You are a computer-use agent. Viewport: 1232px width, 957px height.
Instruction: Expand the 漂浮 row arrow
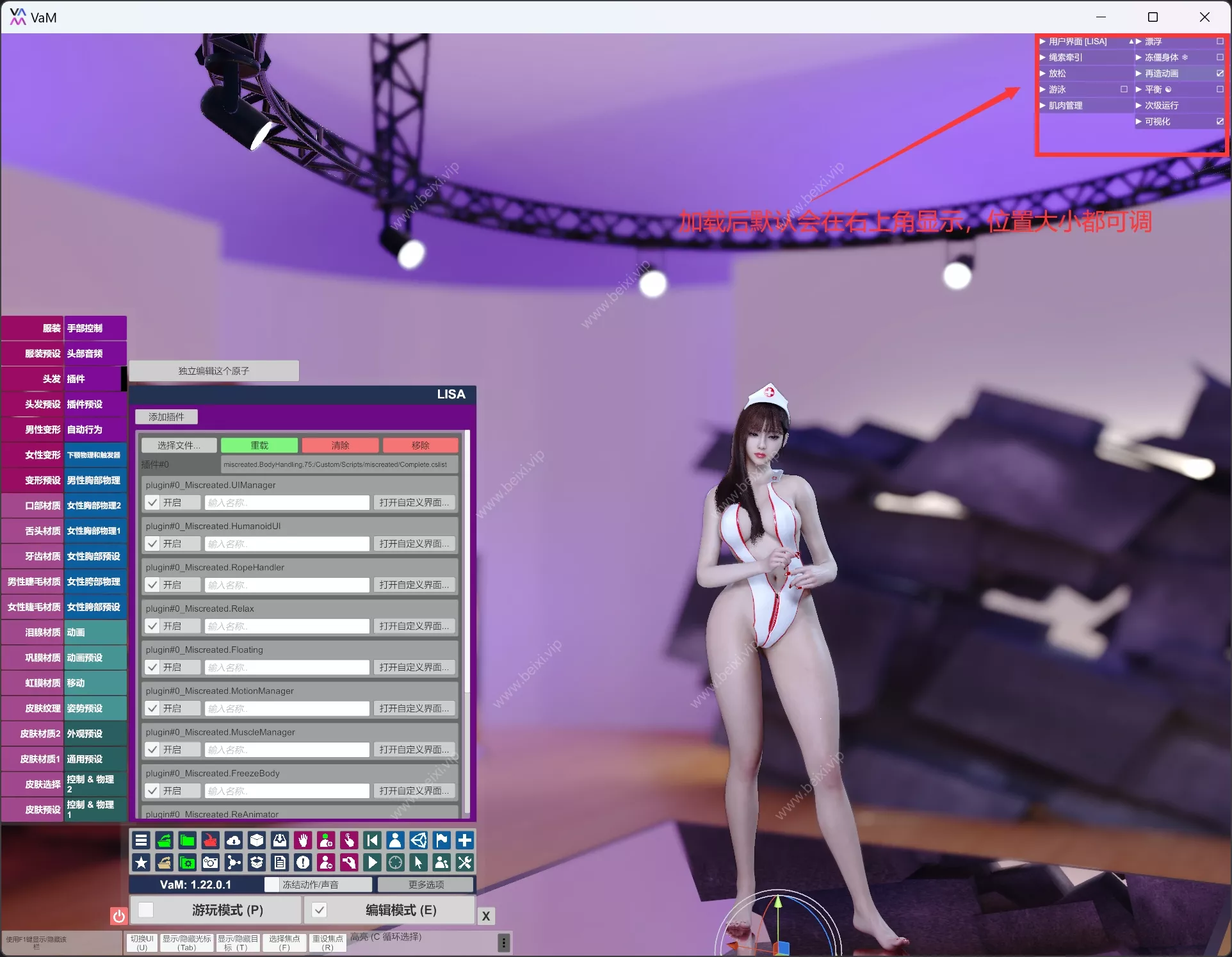[1139, 41]
